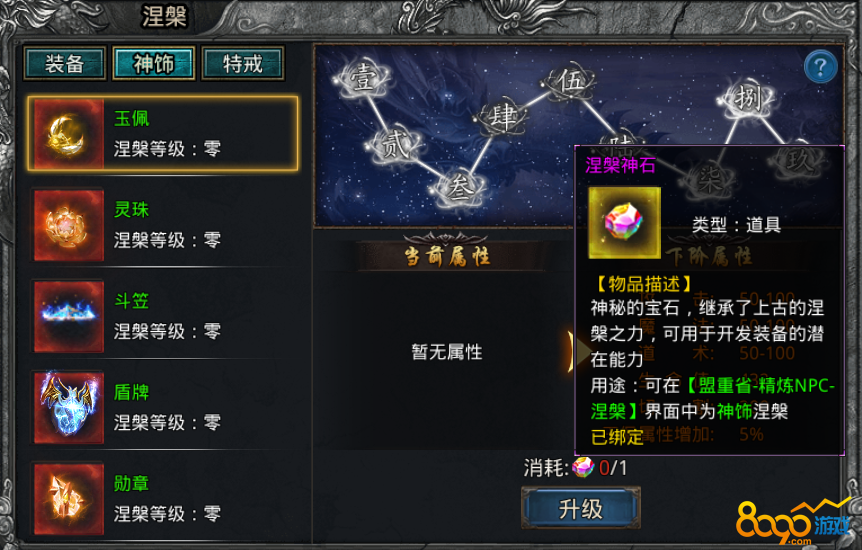
Task: Open the 特戒 tab
Action: [x=243, y=64]
